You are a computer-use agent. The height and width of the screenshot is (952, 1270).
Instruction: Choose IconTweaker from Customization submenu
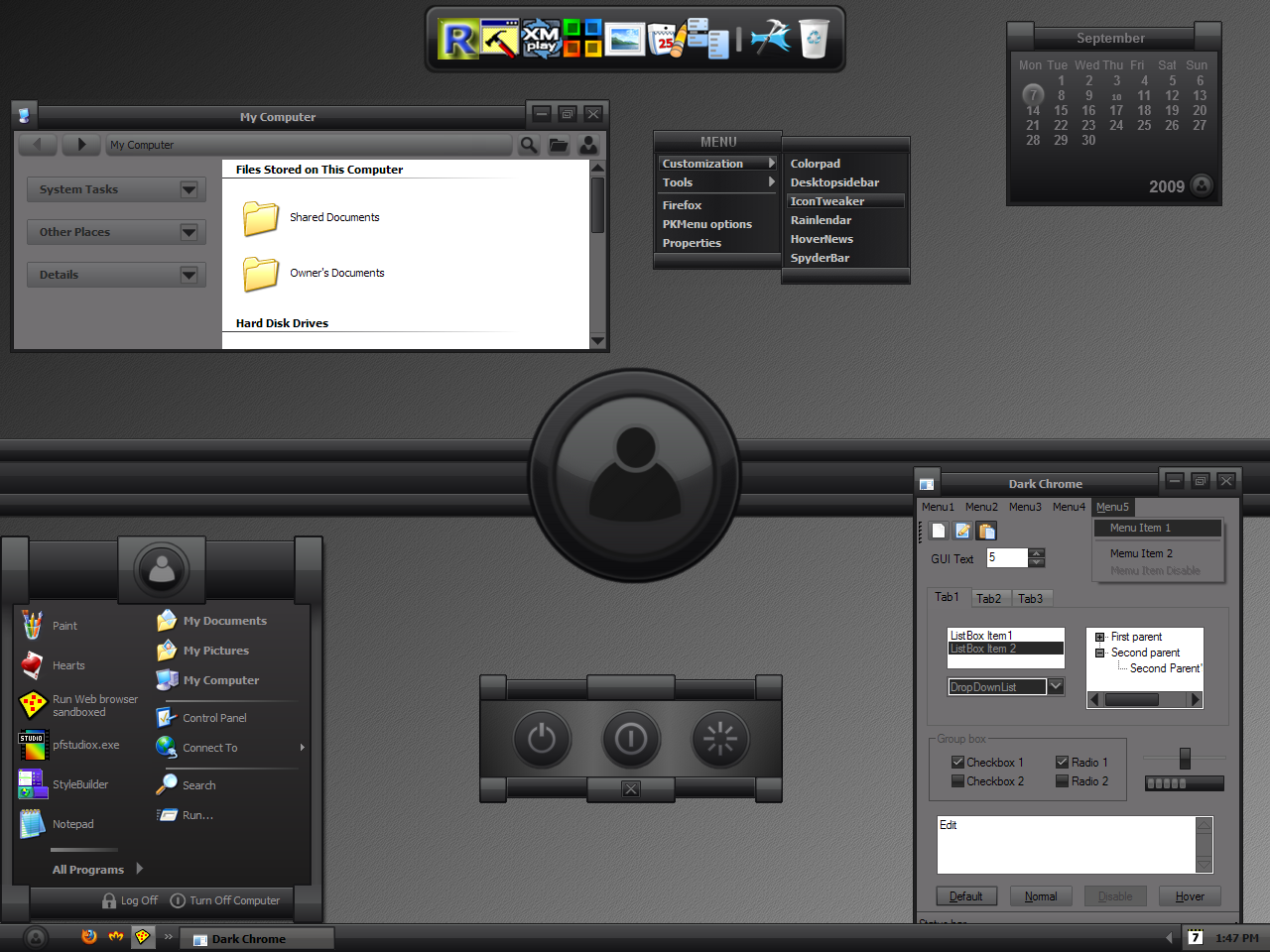(845, 201)
